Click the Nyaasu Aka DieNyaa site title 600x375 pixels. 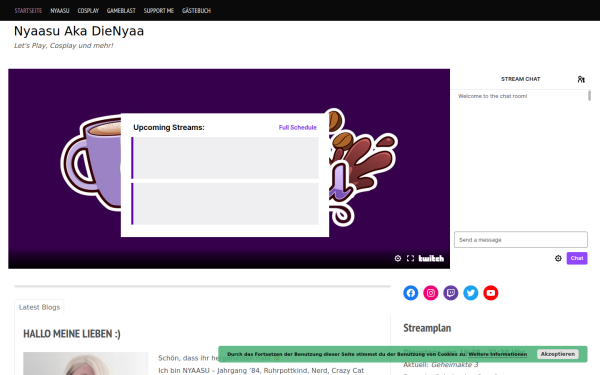coord(79,31)
